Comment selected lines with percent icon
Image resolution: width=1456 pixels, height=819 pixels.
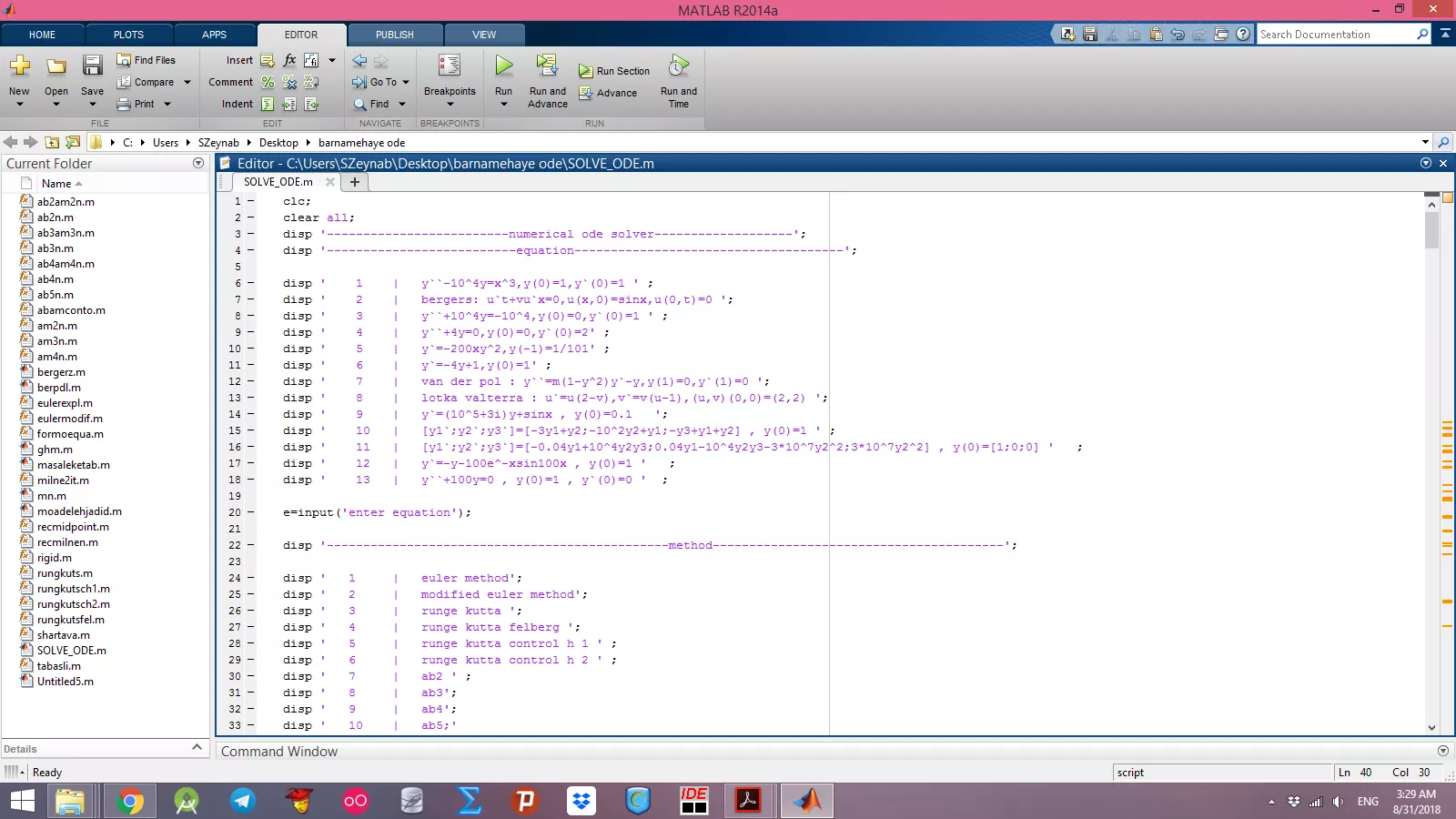268,82
